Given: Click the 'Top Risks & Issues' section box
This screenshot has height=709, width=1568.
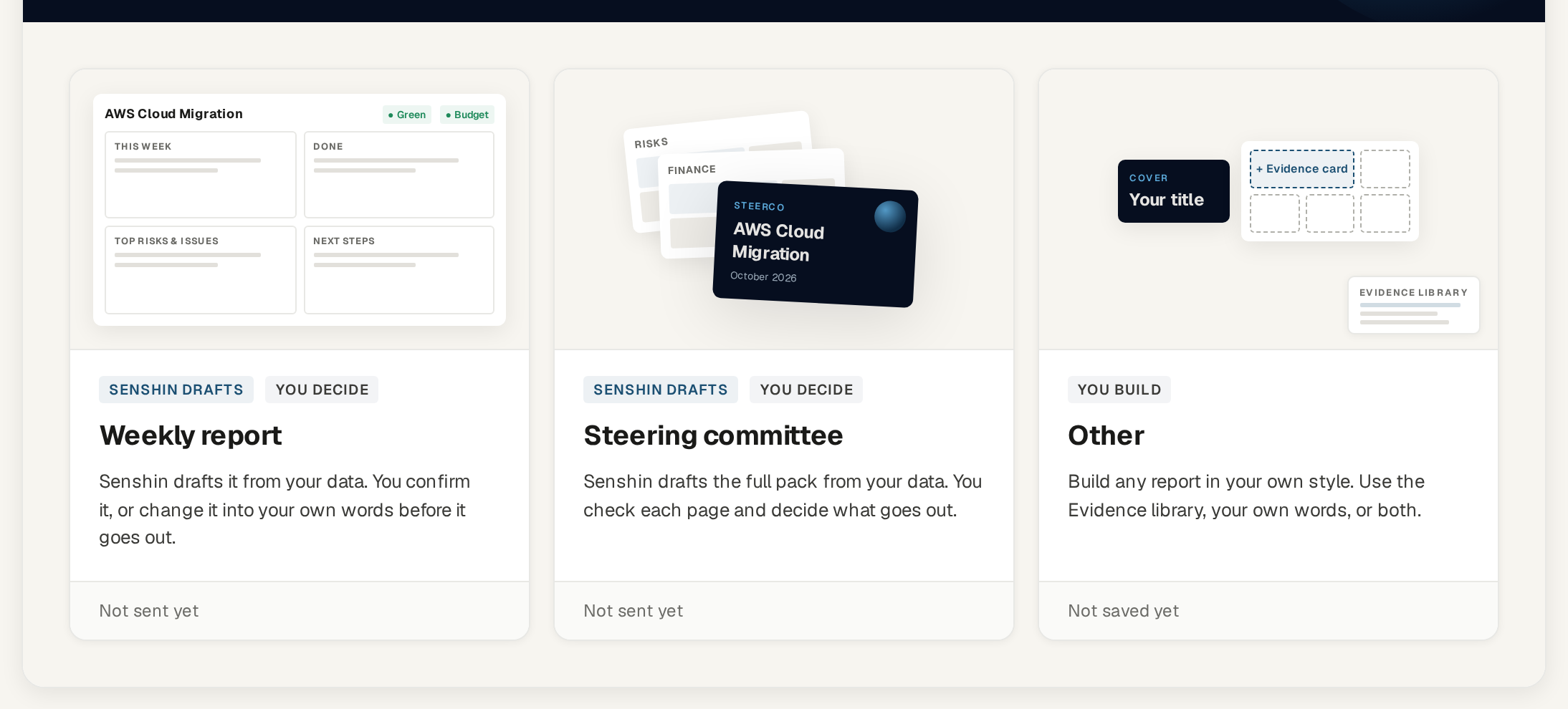Looking at the screenshot, I should click(201, 270).
